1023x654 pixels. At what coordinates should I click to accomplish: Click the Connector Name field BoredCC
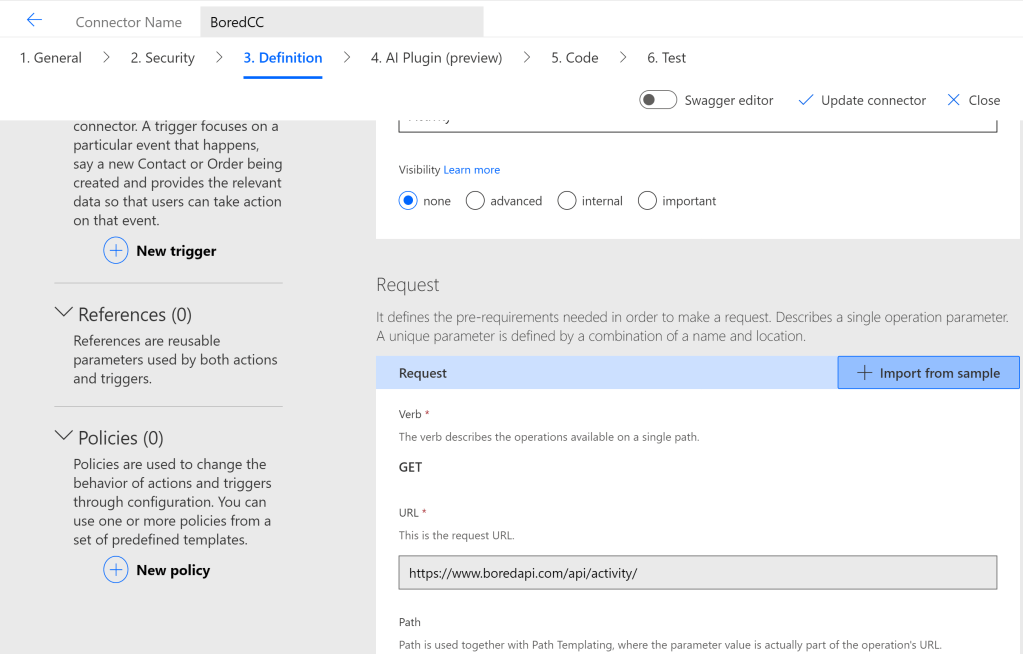click(x=340, y=22)
